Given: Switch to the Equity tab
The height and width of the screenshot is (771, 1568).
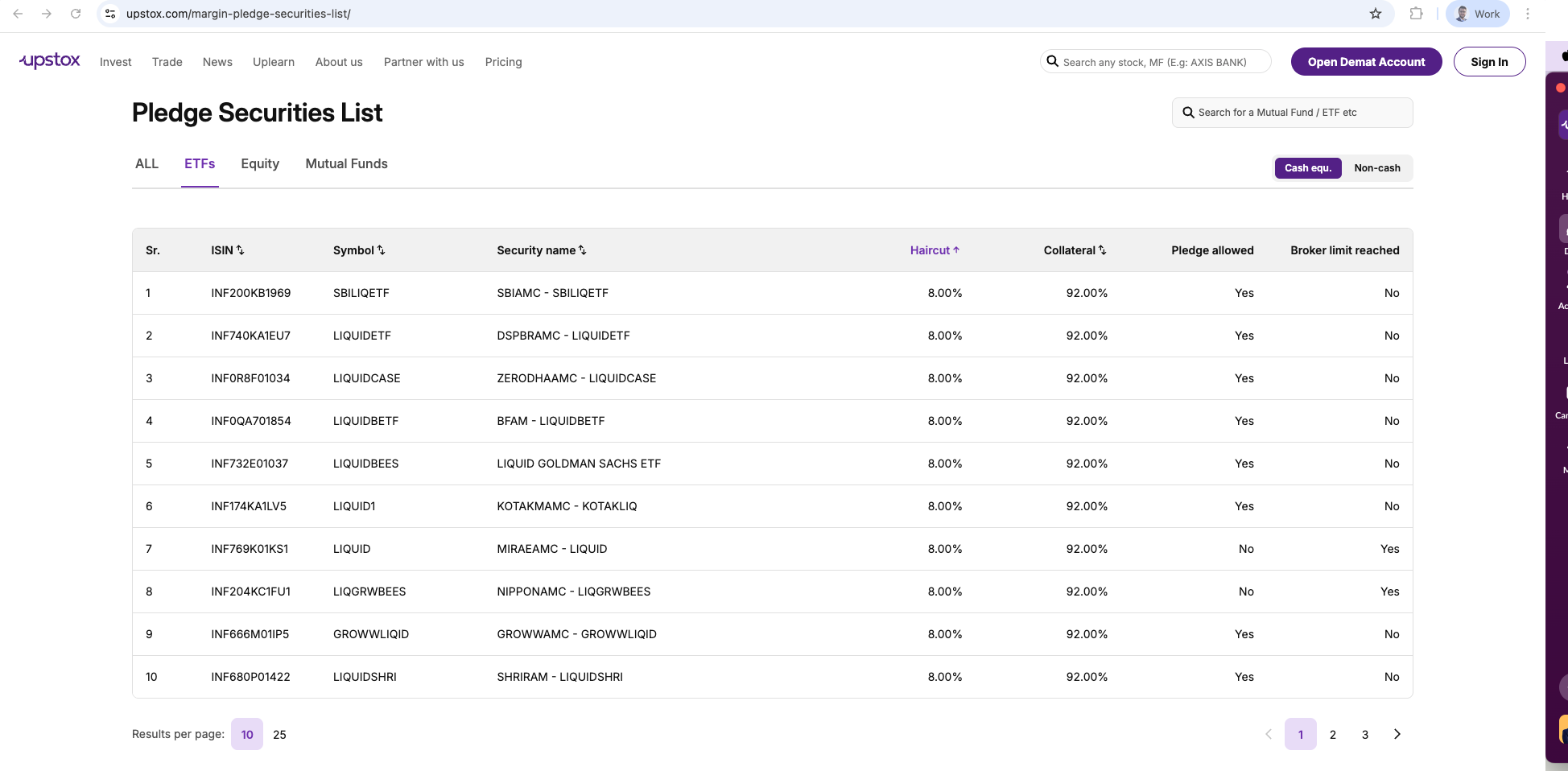Looking at the screenshot, I should click(260, 164).
